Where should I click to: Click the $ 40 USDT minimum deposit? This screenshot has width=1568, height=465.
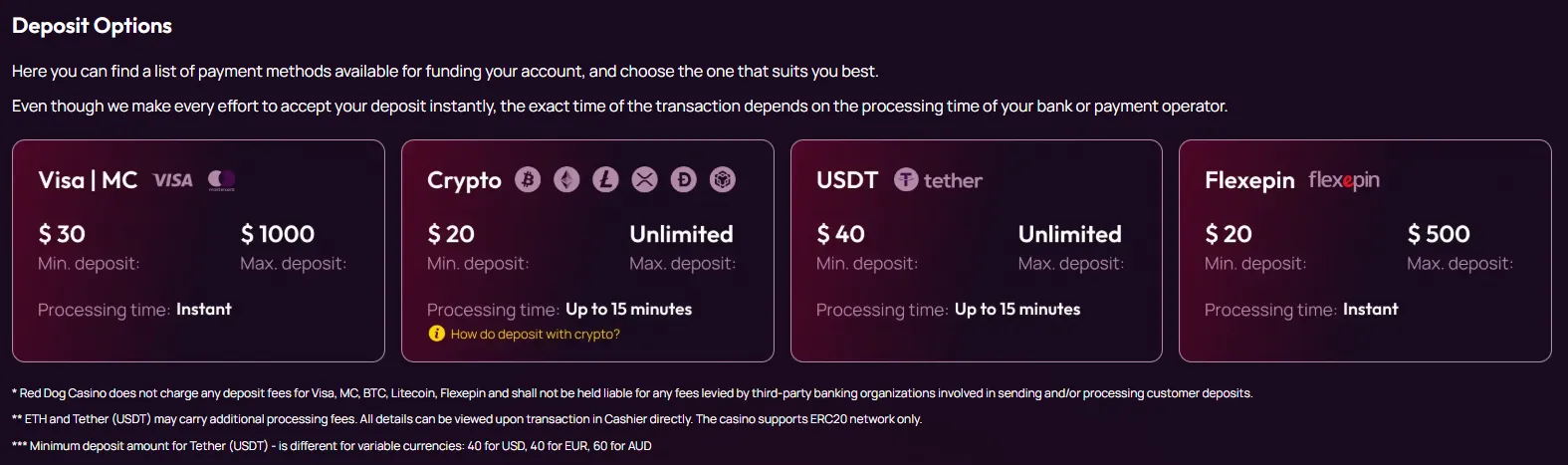pos(840,234)
